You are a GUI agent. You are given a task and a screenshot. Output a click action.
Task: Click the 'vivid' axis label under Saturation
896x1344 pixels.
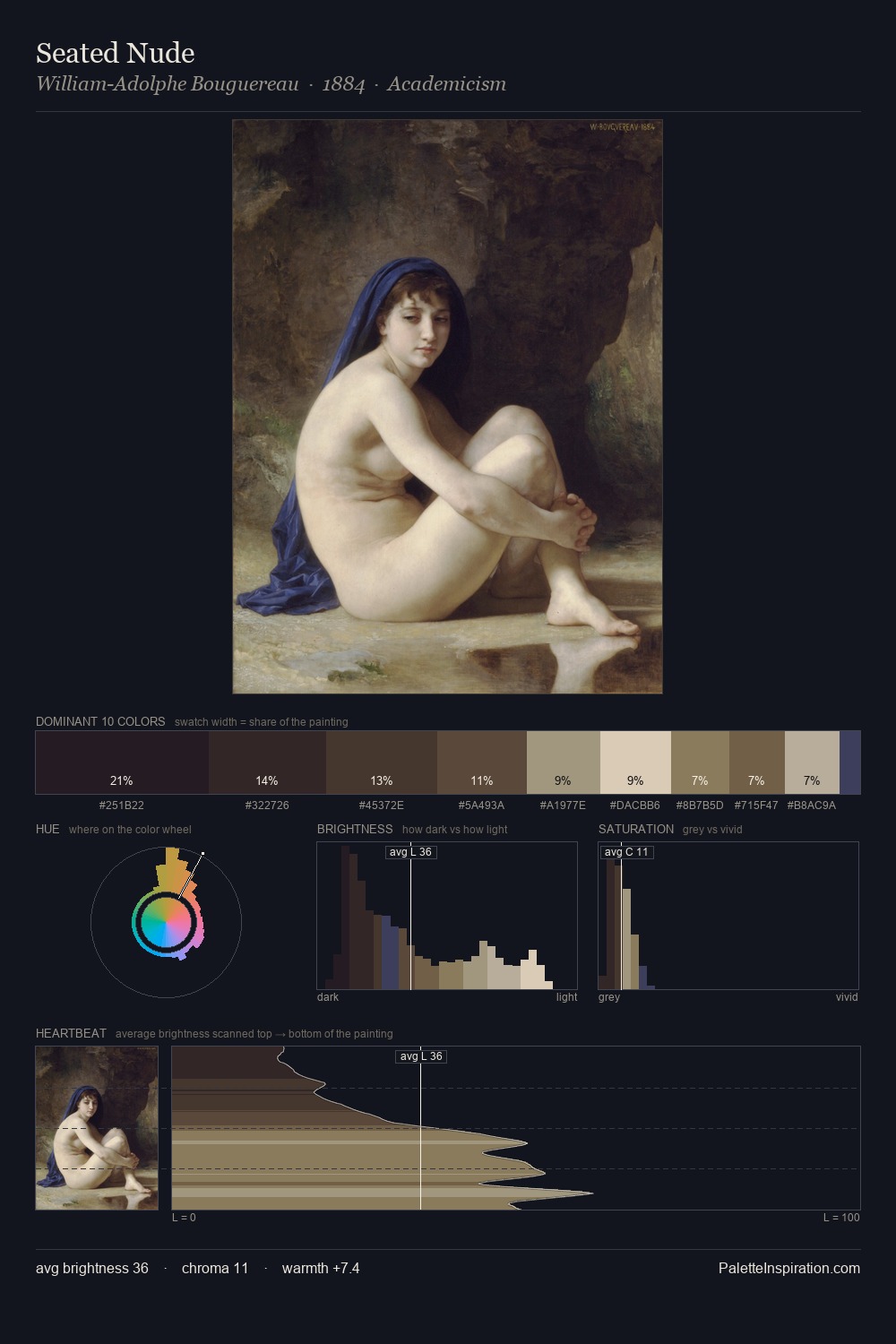847,997
